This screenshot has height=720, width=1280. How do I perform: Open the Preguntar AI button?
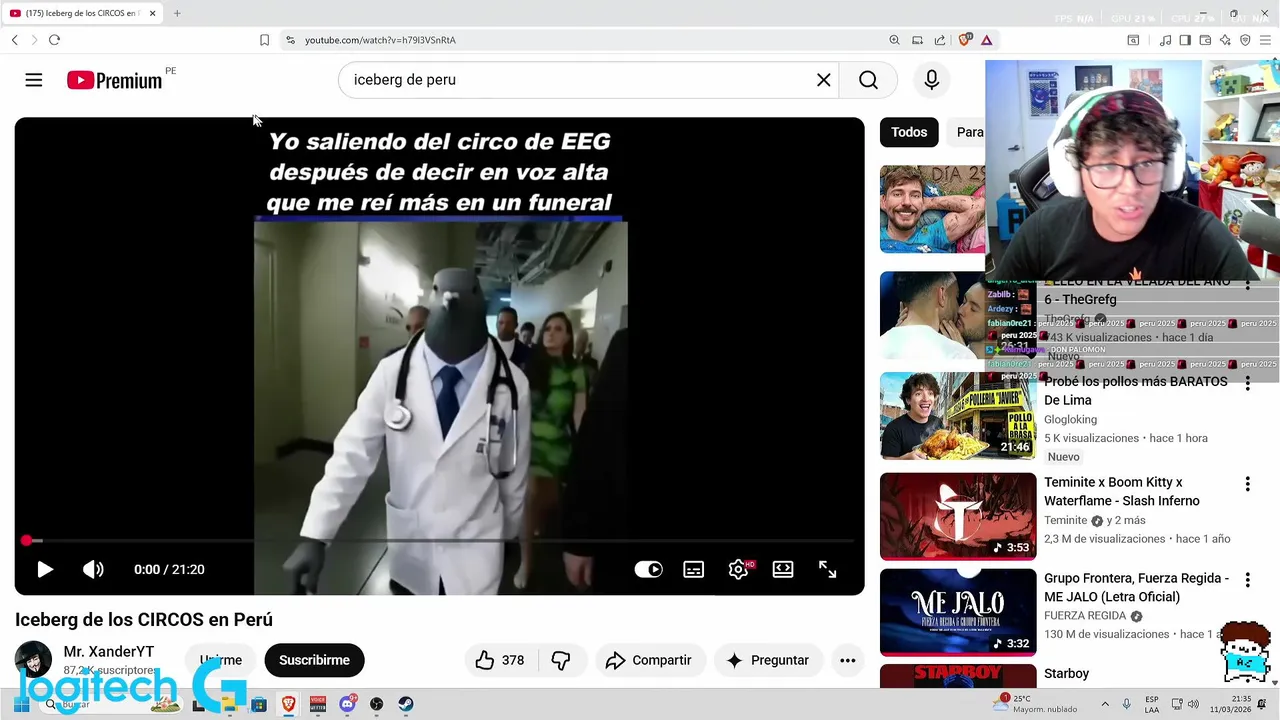pyautogui.click(x=768, y=660)
